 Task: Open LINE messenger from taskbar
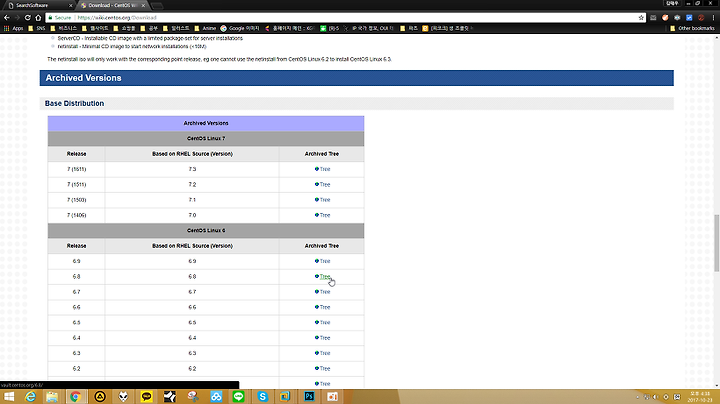tap(238, 397)
